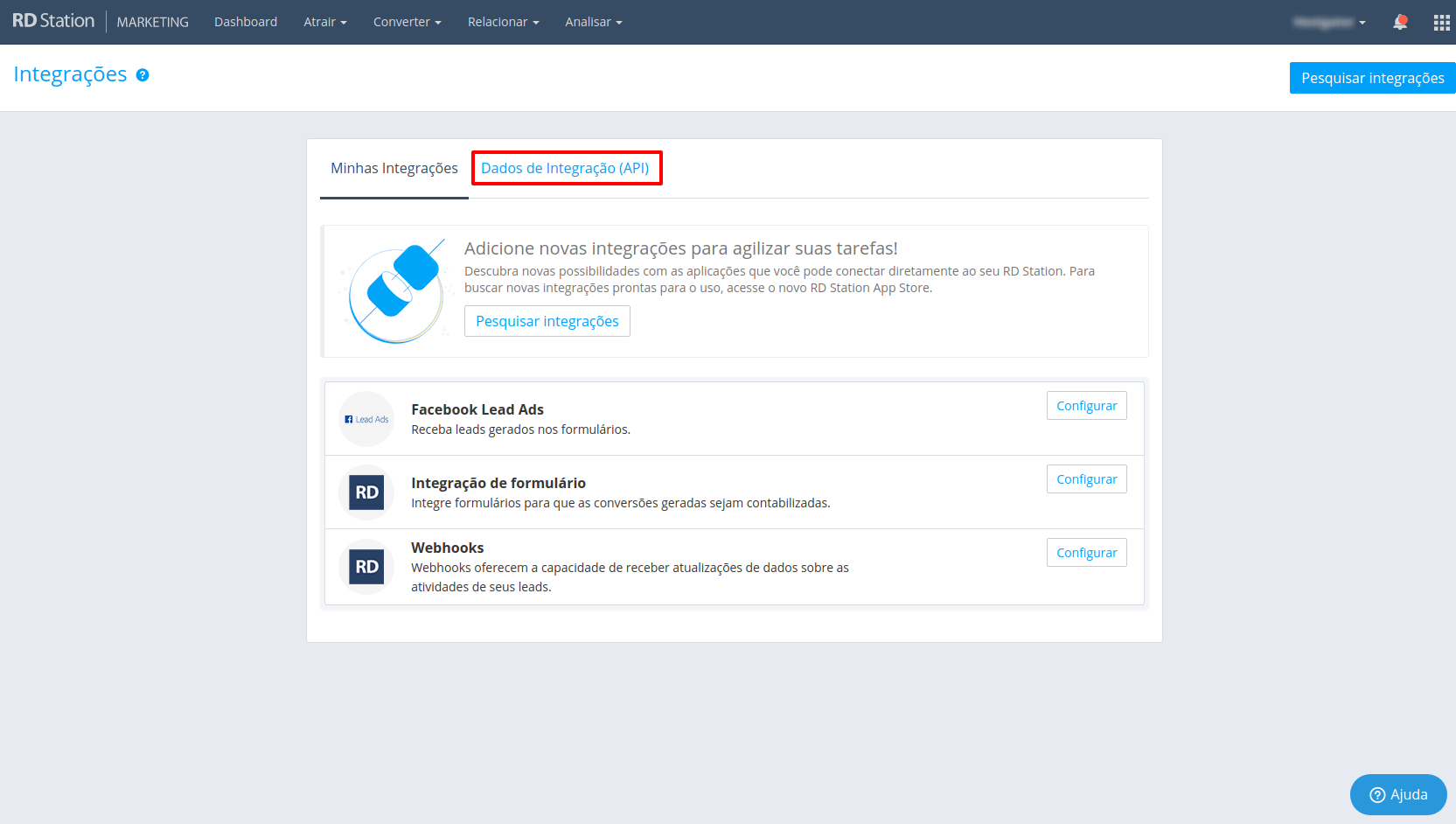Click the RD Station logo
The height and width of the screenshot is (824, 1456).
[x=53, y=21]
